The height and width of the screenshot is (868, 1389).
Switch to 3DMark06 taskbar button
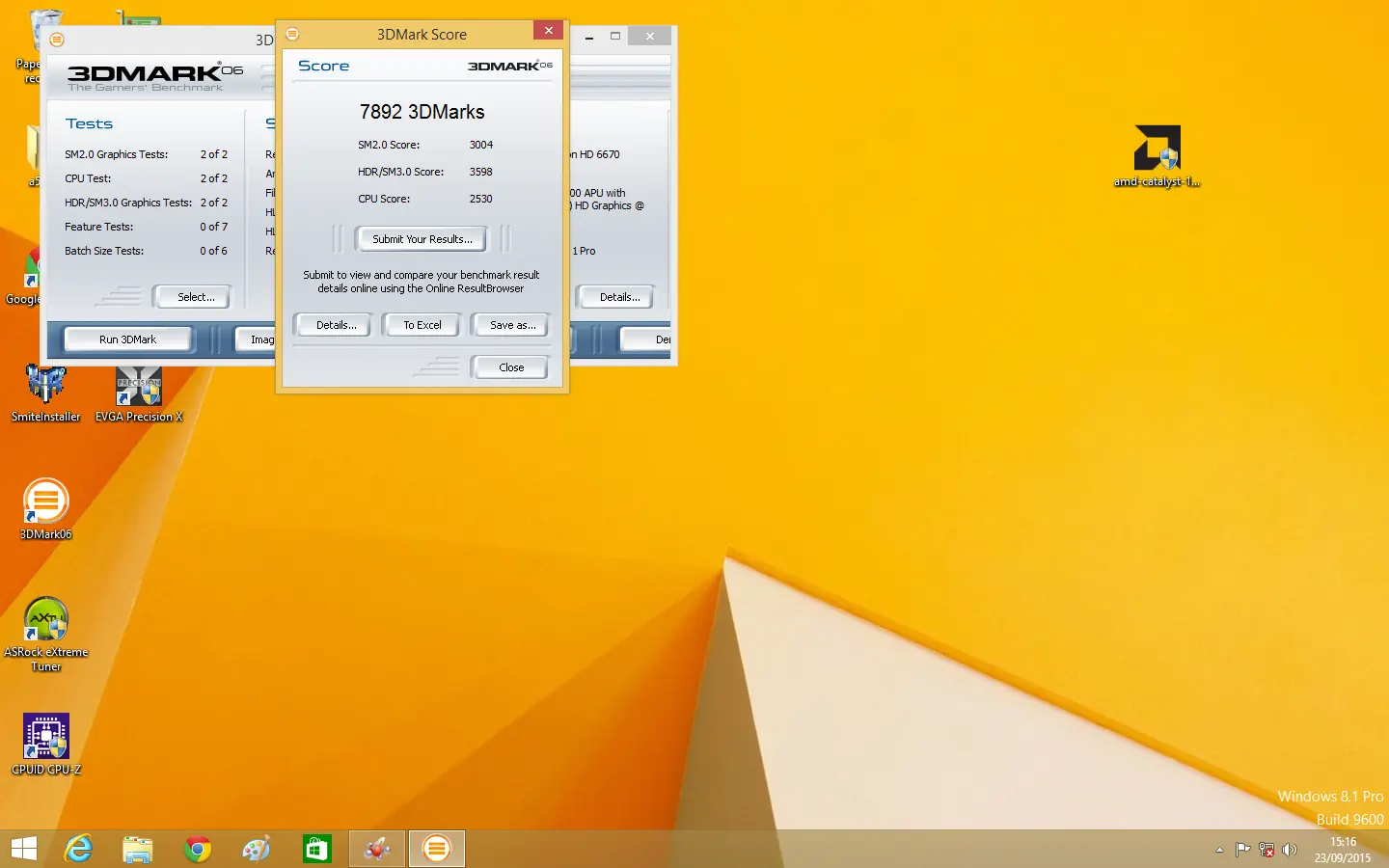[437, 849]
